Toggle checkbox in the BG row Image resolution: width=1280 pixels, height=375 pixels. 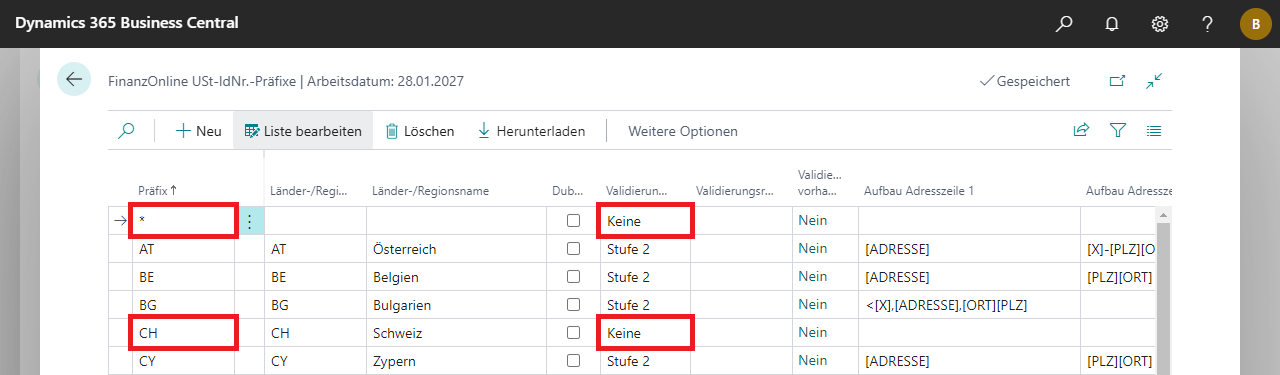pyautogui.click(x=573, y=305)
